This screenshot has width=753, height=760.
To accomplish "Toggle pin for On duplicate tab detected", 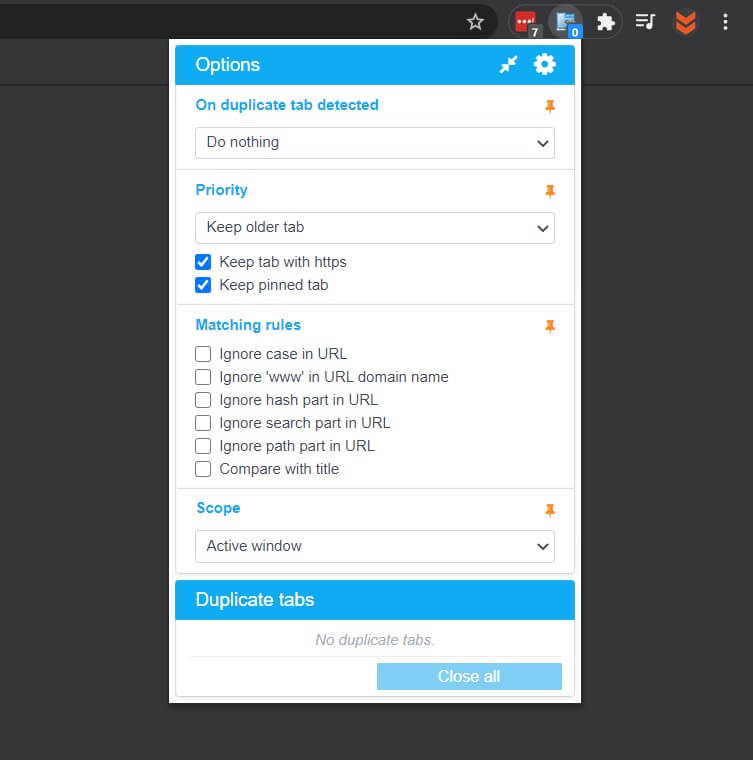I will coord(549,106).
